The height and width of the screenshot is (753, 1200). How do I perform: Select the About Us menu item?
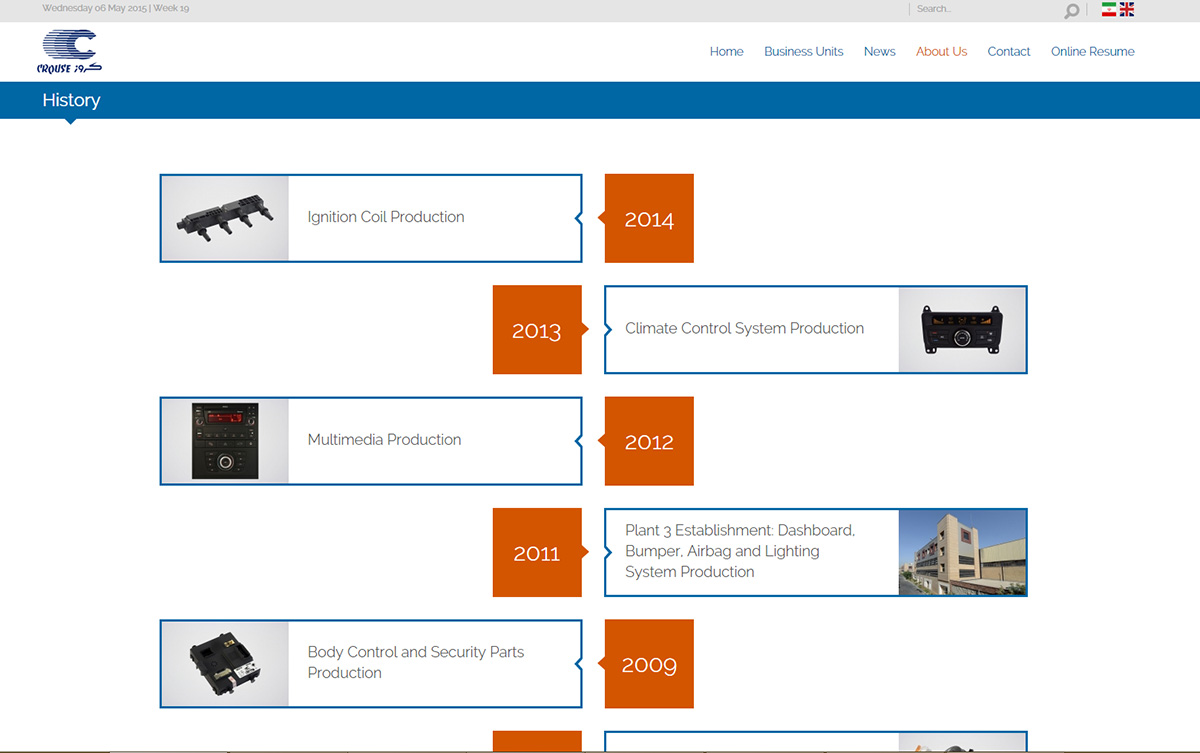pyautogui.click(x=942, y=52)
